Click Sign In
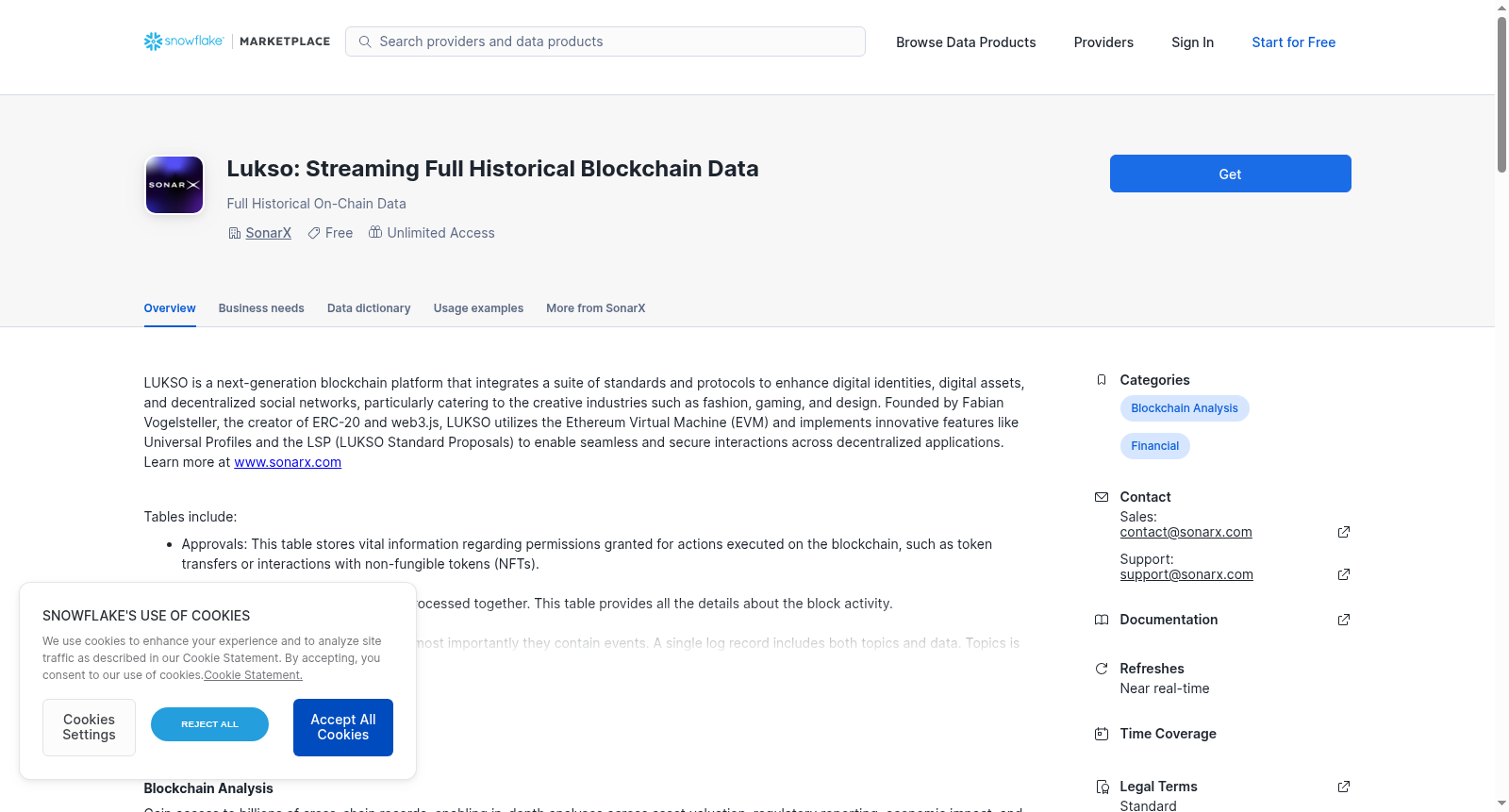The height and width of the screenshot is (812, 1509). pyautogui.click(x=1192, y=42)
